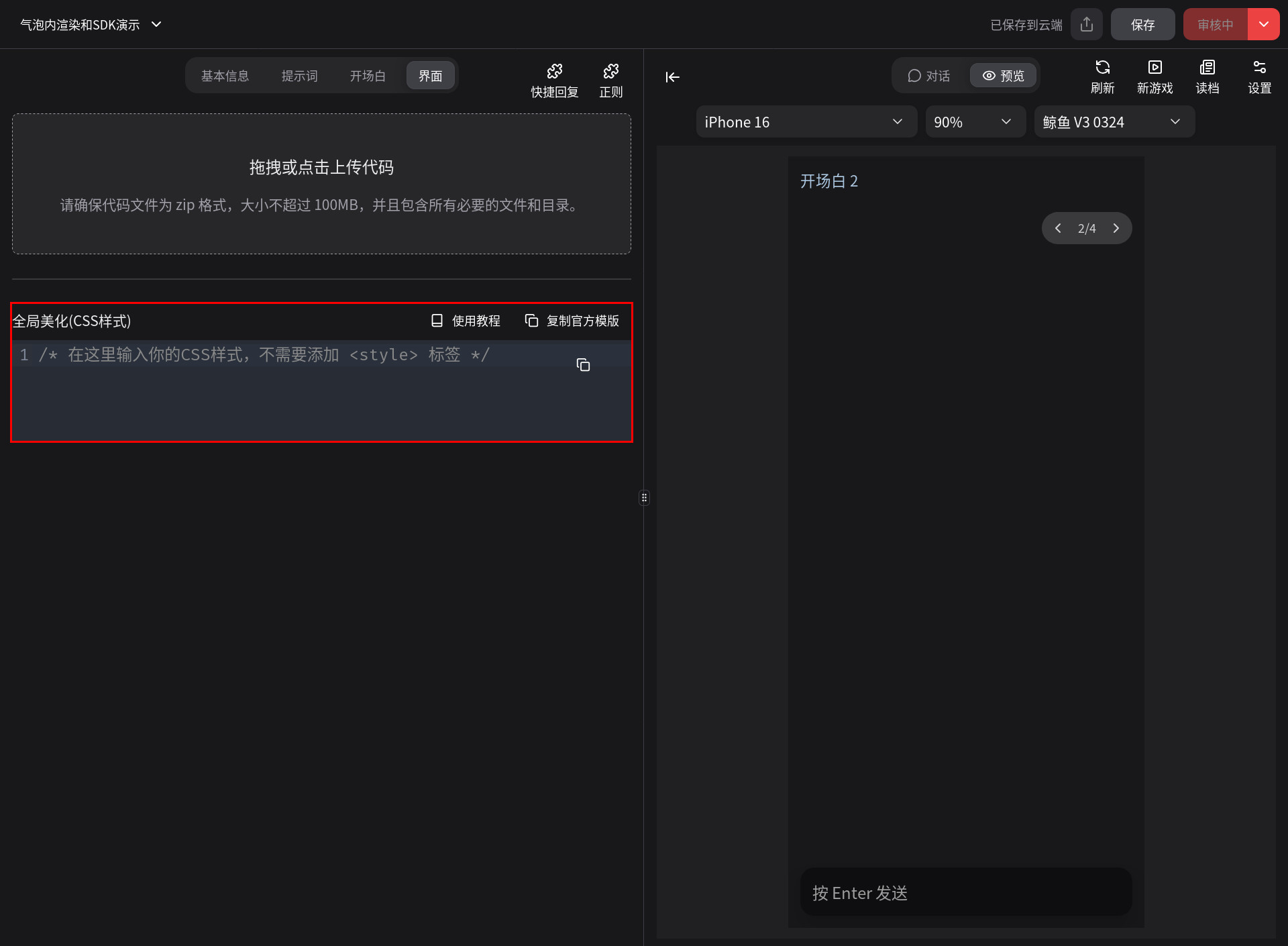Open the 正则 regex plugin
The image size is (1288, 946).
click(x=610, y=80)
